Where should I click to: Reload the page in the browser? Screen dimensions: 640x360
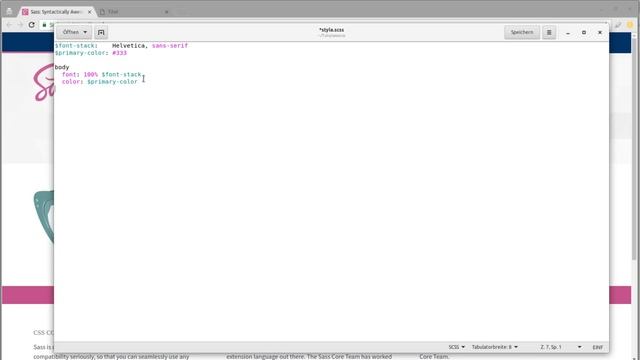[x=31, y=25]
